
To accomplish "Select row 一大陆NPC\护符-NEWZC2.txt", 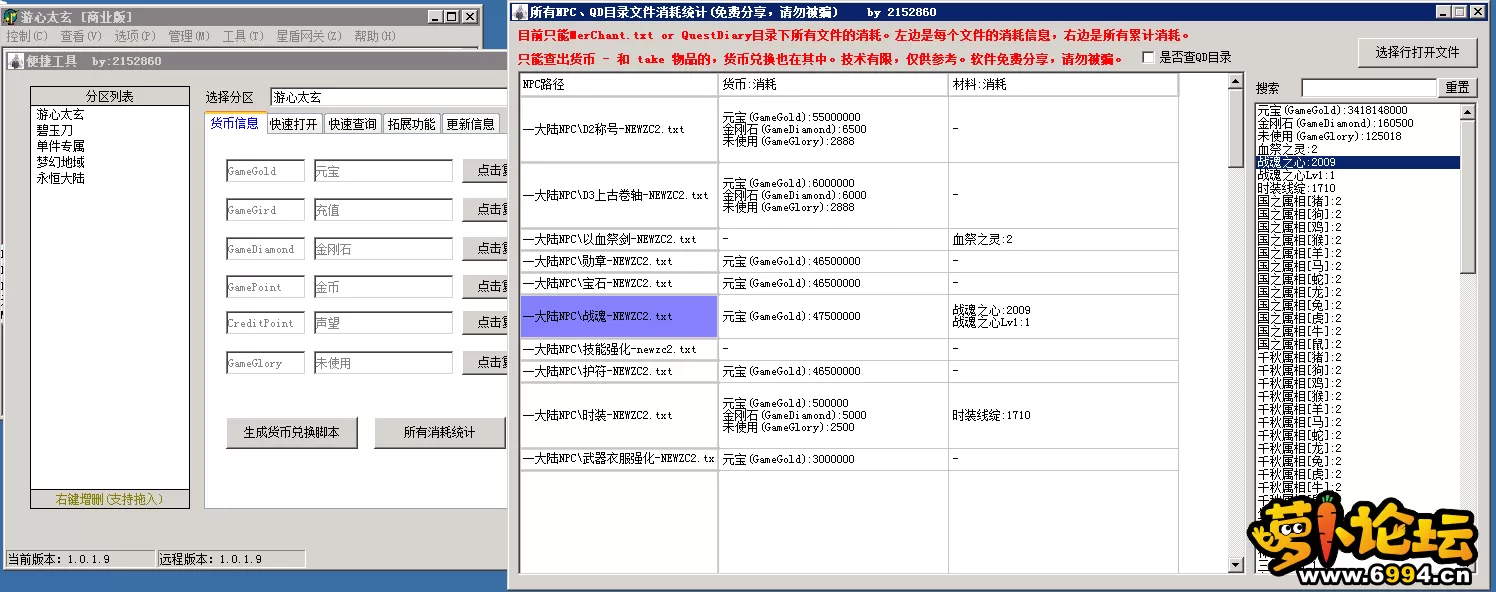I will click(x=619, y=371).
